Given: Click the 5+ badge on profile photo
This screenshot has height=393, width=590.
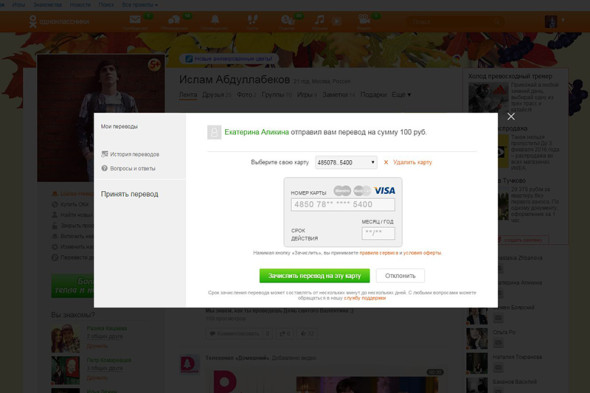Looking at the screenshot, I should pyautogui.click(x=154, y=65).
